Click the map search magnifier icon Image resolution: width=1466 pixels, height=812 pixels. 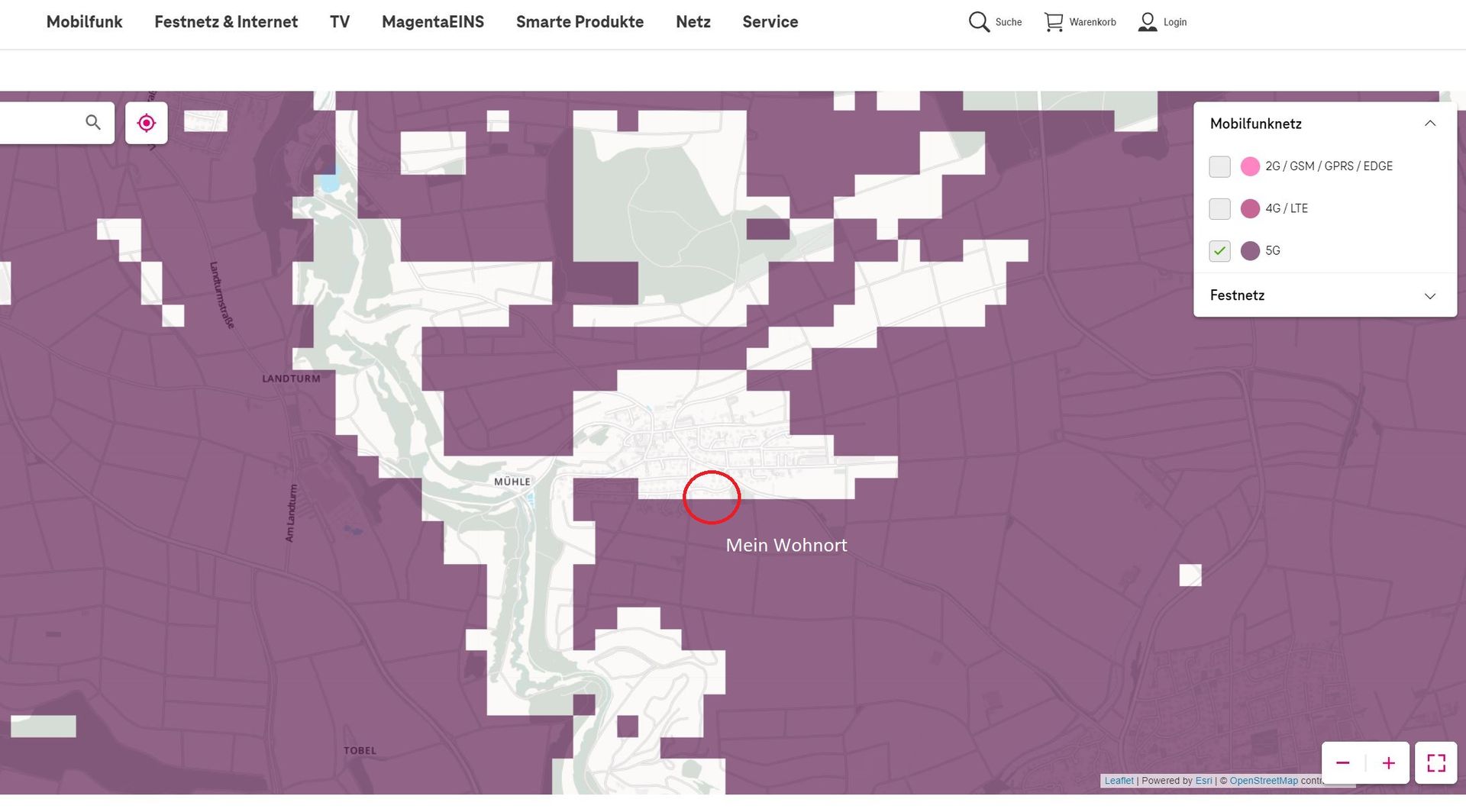coord(93,122)
